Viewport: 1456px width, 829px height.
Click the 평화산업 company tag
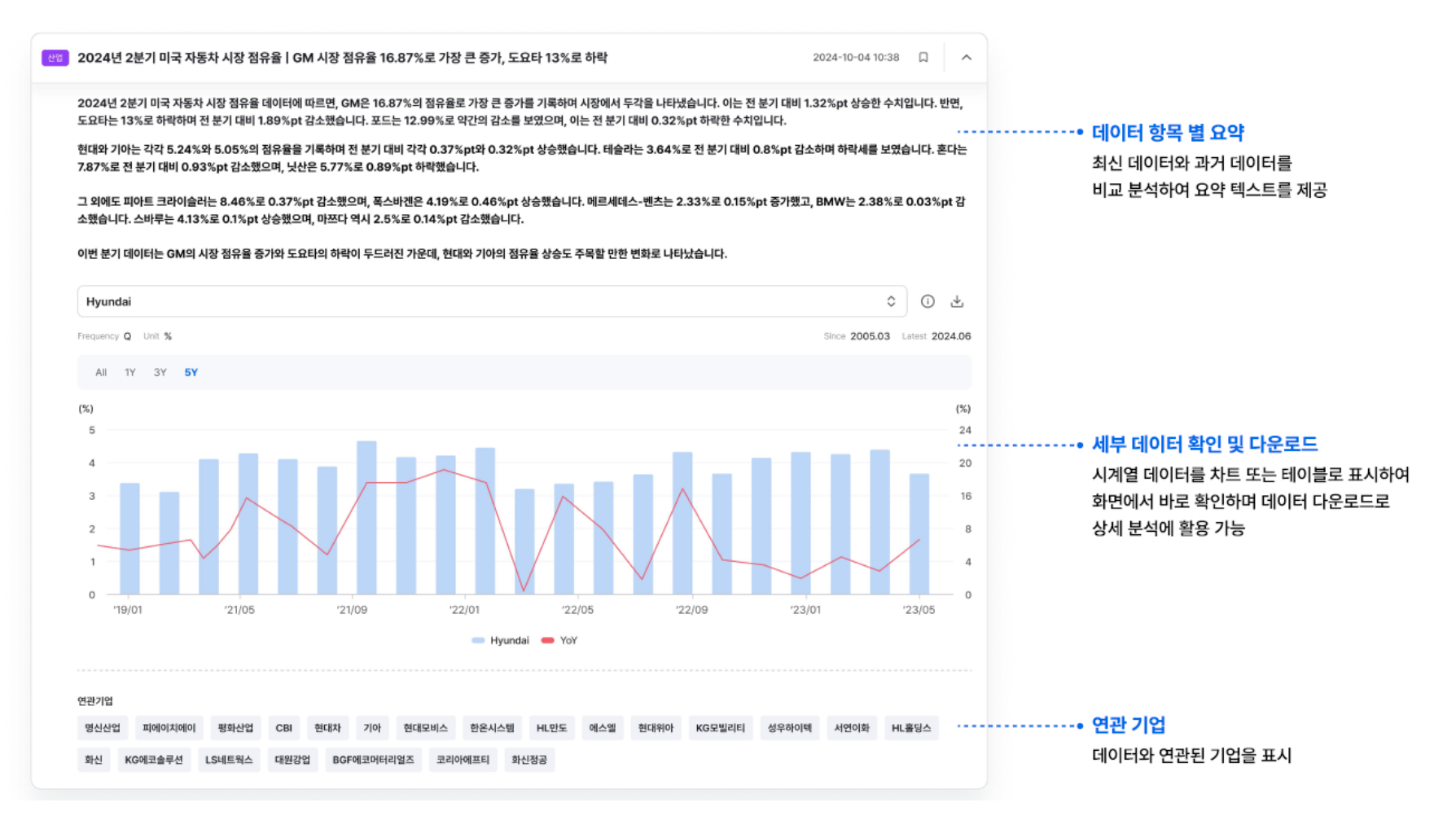tap(235, 727)
